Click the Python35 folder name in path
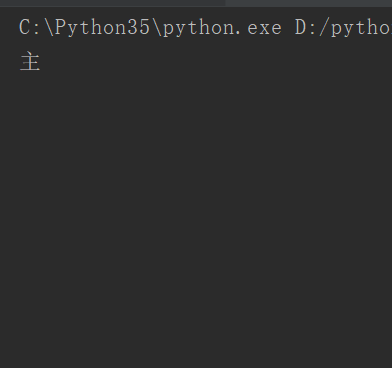 coord(102,28)
